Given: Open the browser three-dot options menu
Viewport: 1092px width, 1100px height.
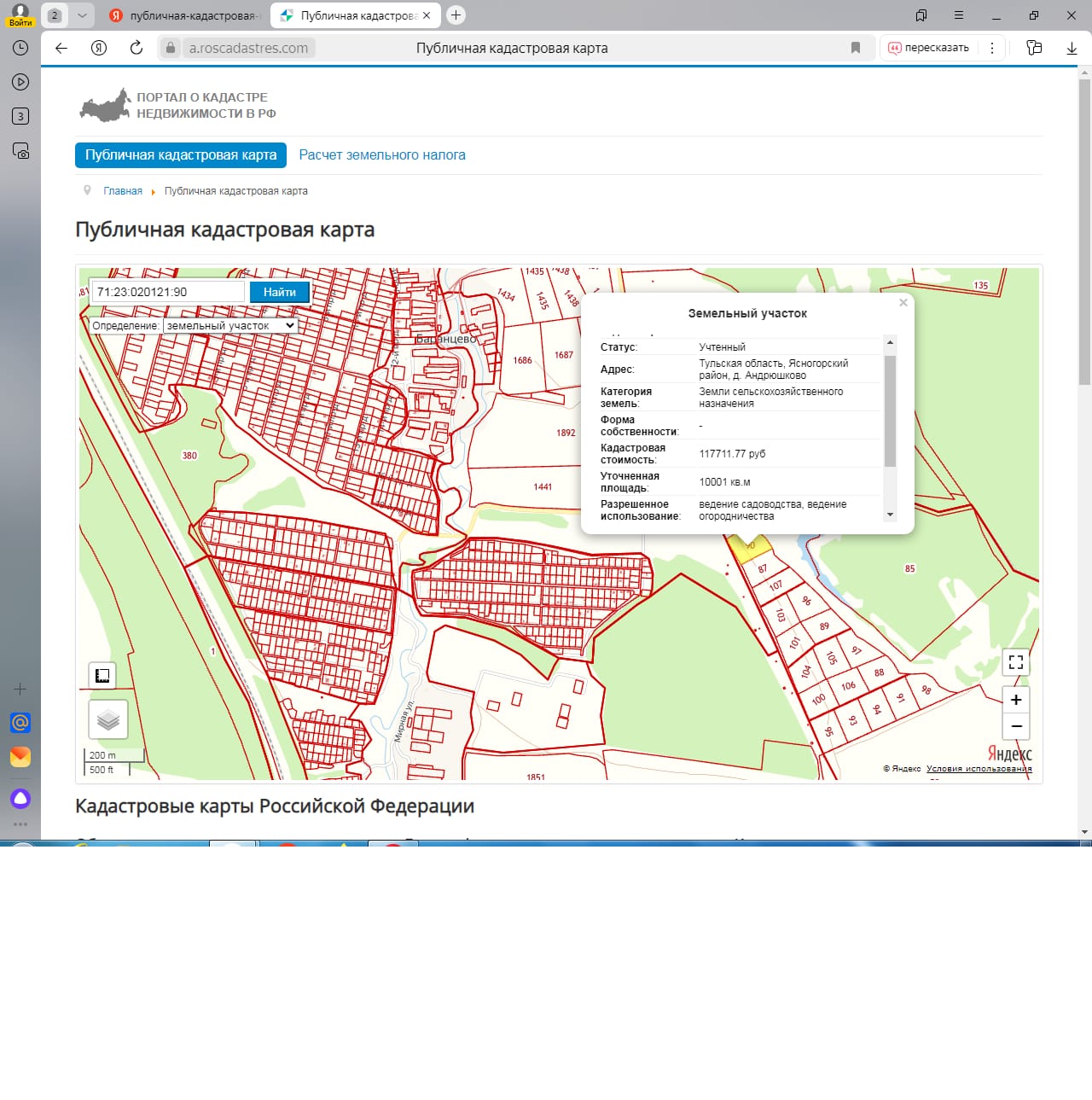Looking at the screenshot, I should (x=991, y=48).
